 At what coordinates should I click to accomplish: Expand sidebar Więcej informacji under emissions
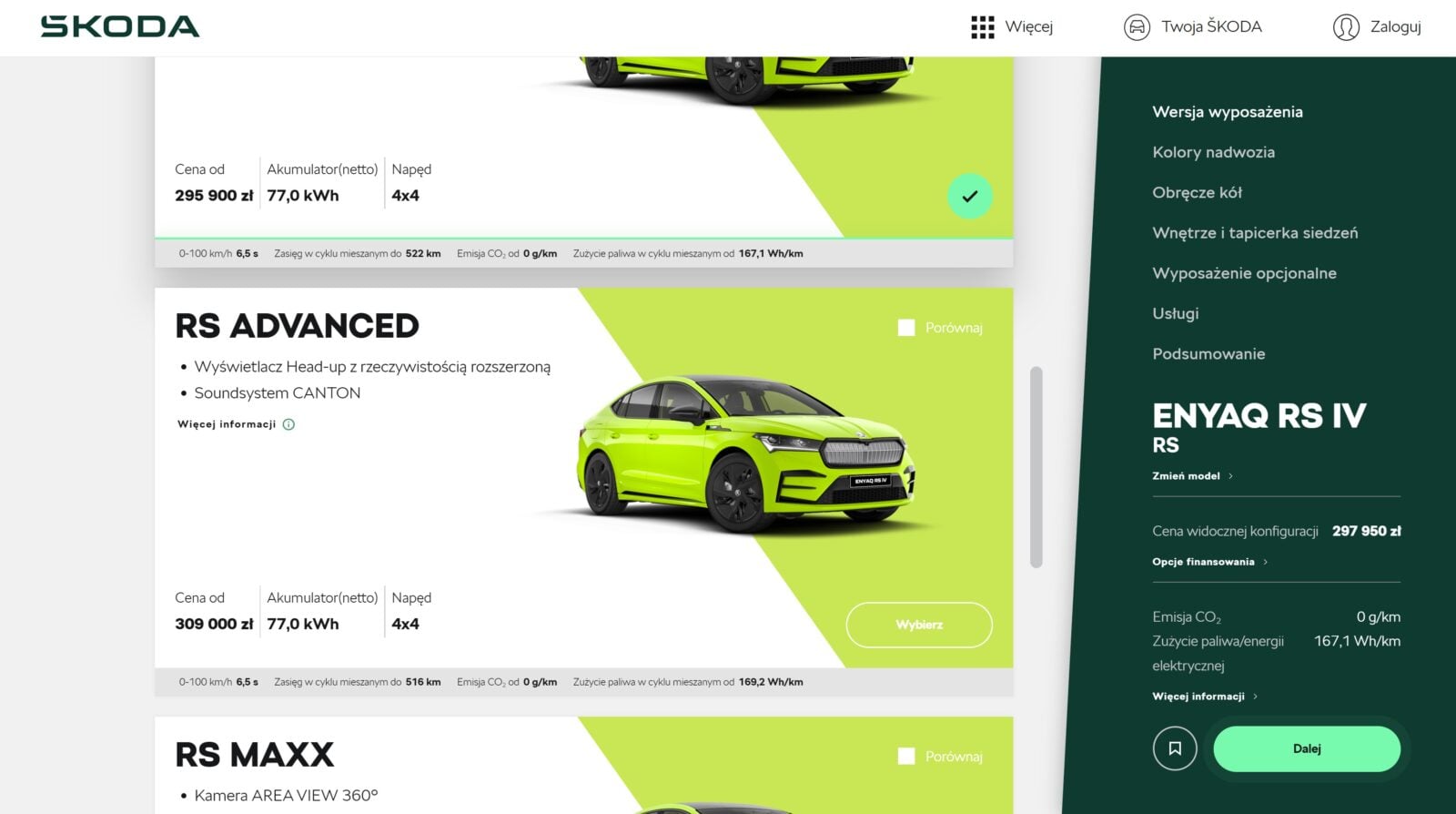coord(1205,697)
